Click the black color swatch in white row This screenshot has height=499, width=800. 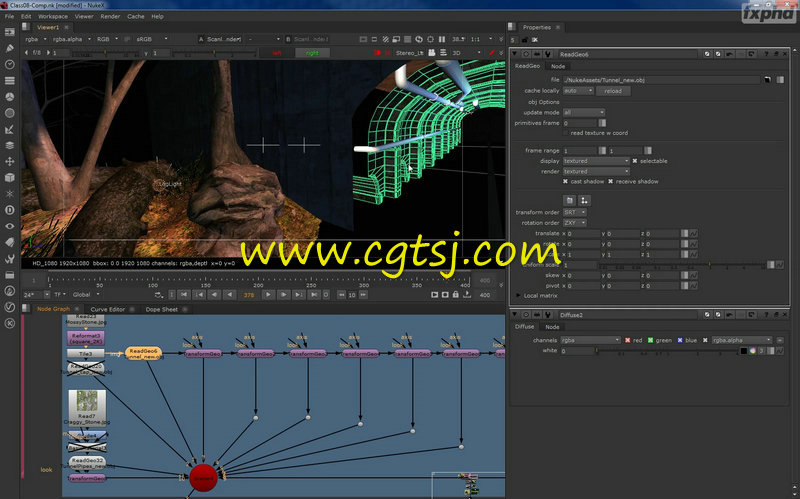(744, 351)
